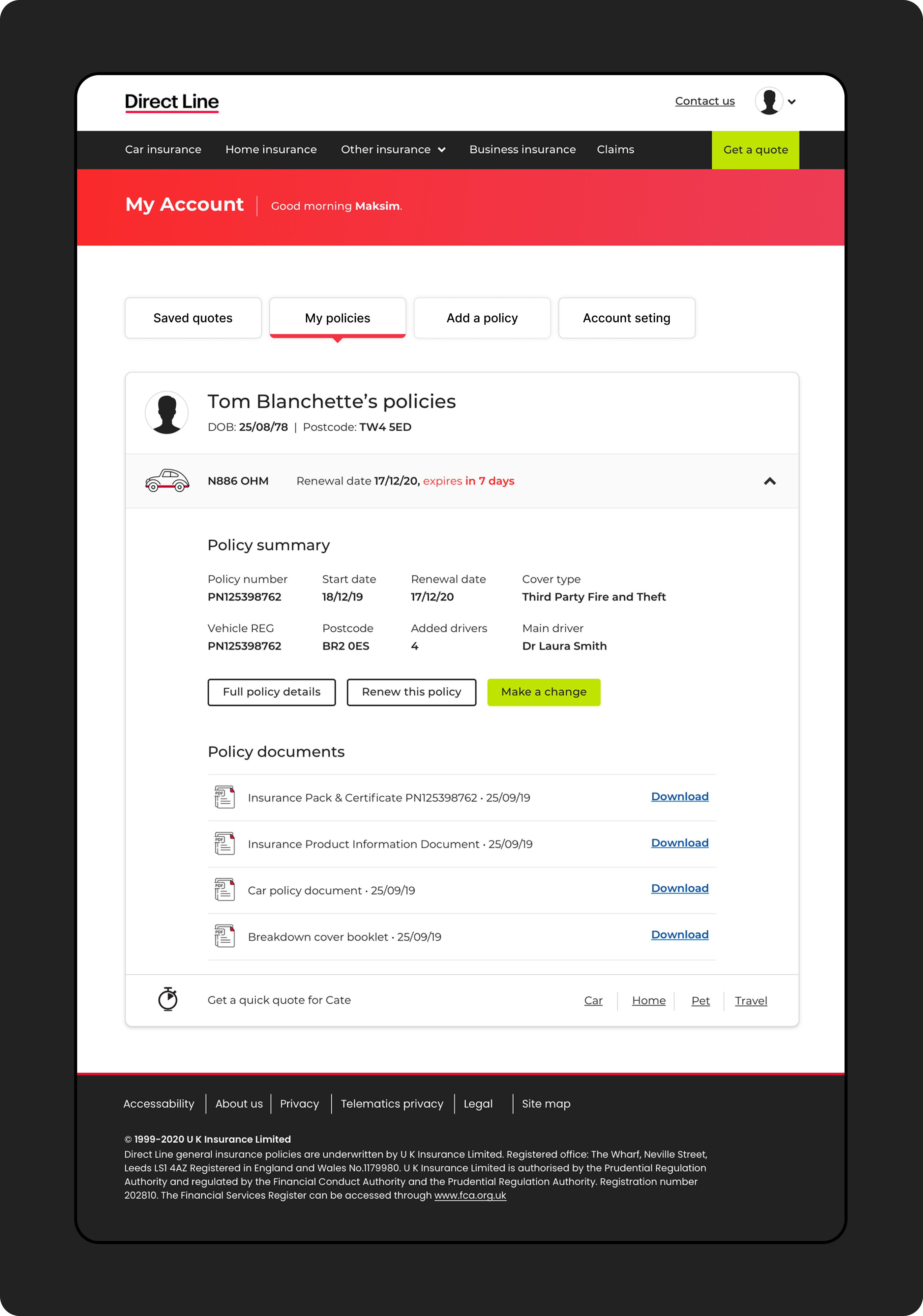Download the Insurance Pack & Certificate
923x1316 pixels.
pyautogui.click(x=679, y=796)
